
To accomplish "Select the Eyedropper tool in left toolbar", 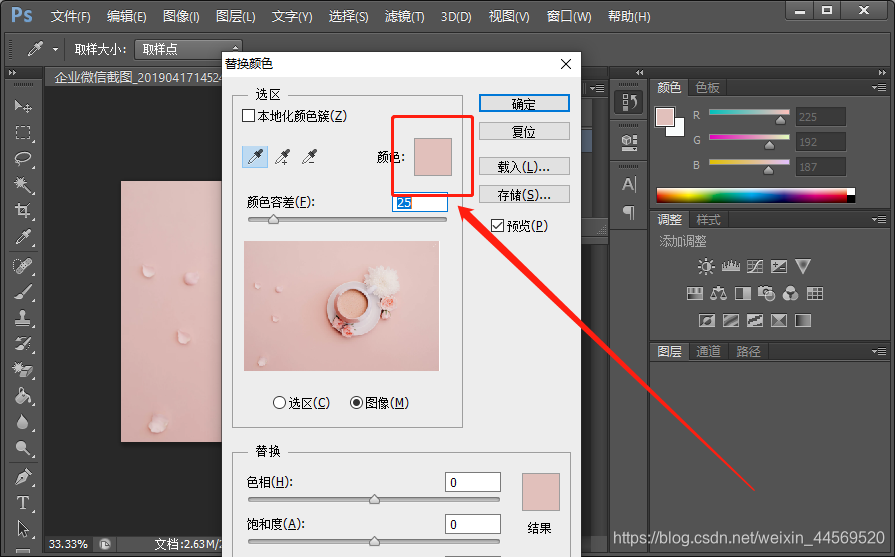I will click(23, 236).
